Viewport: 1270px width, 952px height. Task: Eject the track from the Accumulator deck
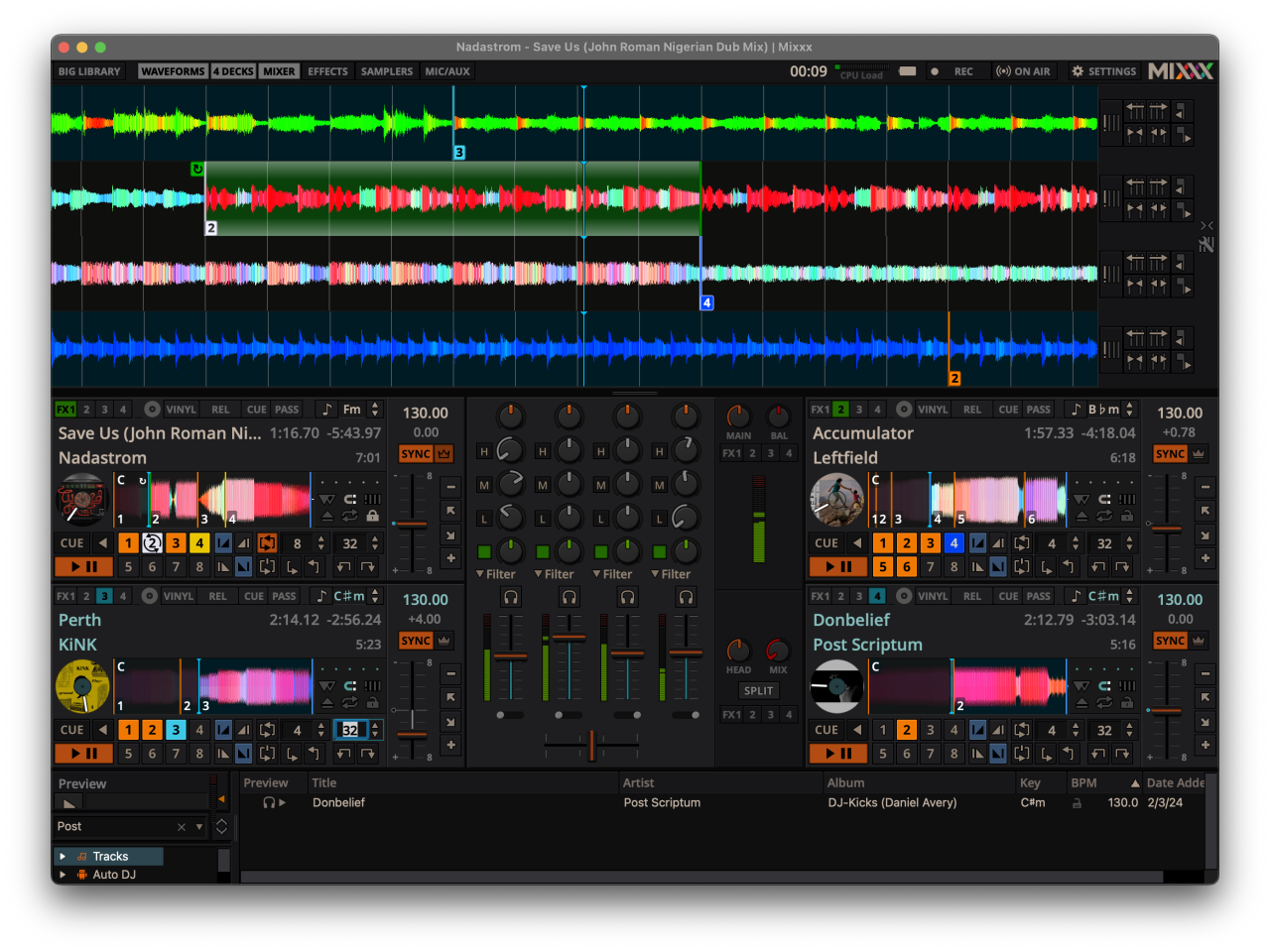(1082, 516)
